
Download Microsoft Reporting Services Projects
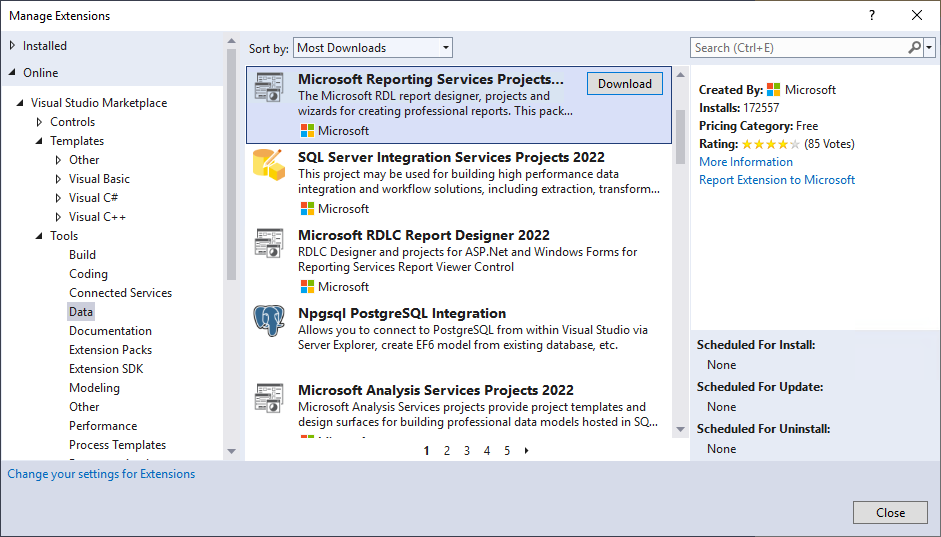click(x=625, y=84)
